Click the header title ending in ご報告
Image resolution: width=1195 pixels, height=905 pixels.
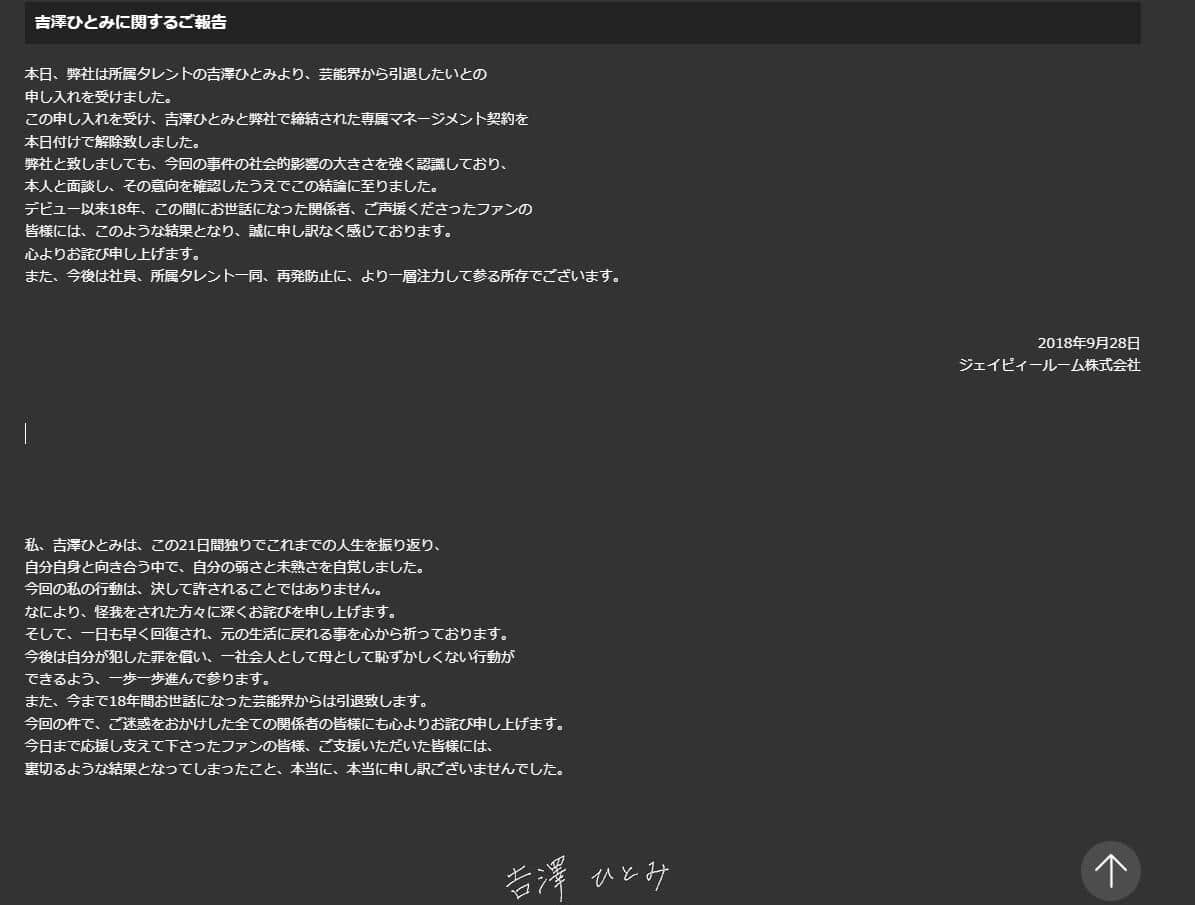pos(130,22)
